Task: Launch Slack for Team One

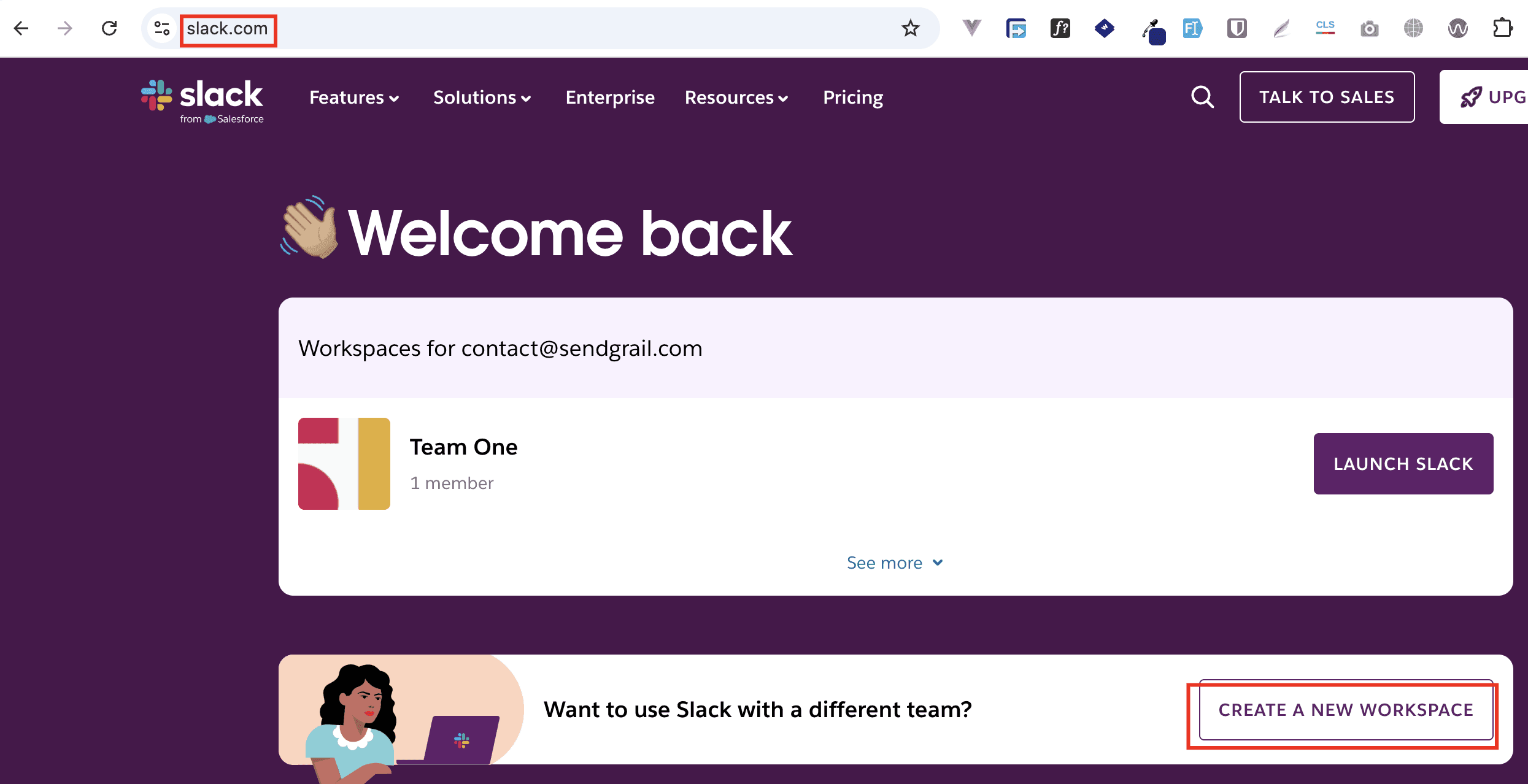Action: (x=1403, y=464)
